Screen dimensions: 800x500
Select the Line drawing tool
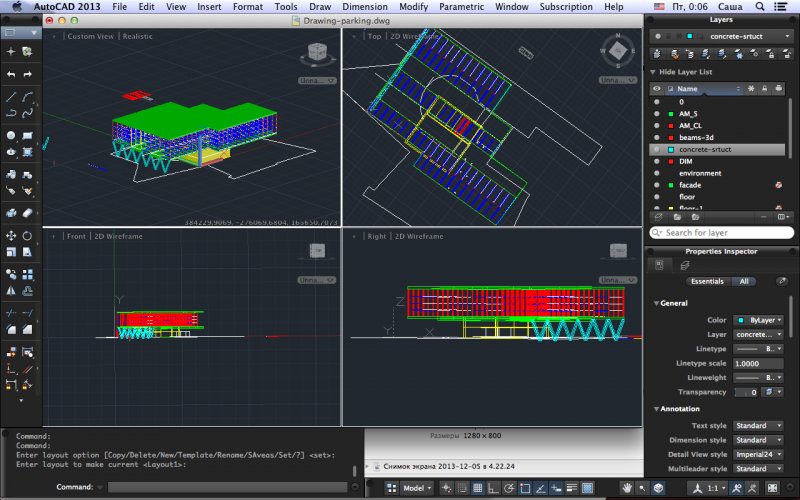11,97
